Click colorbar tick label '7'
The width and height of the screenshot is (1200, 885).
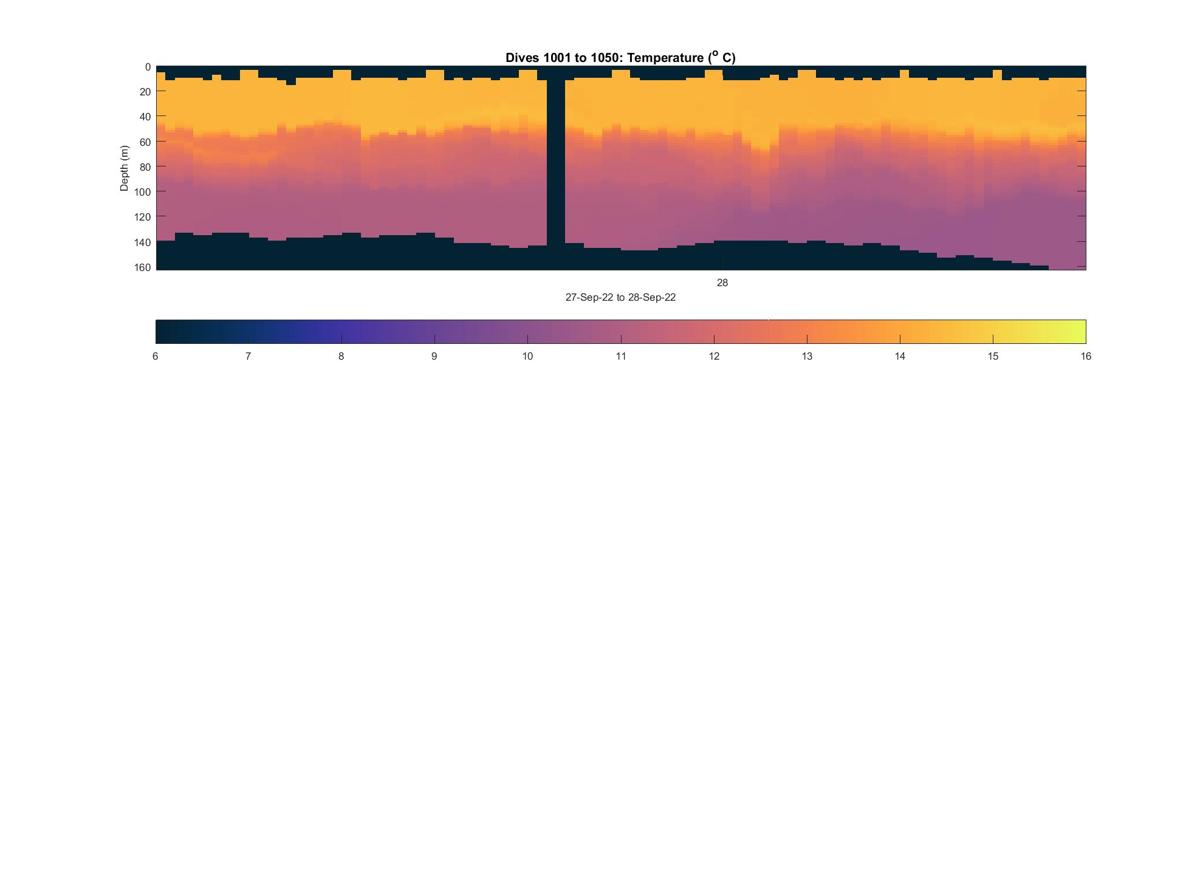point(248,356)
